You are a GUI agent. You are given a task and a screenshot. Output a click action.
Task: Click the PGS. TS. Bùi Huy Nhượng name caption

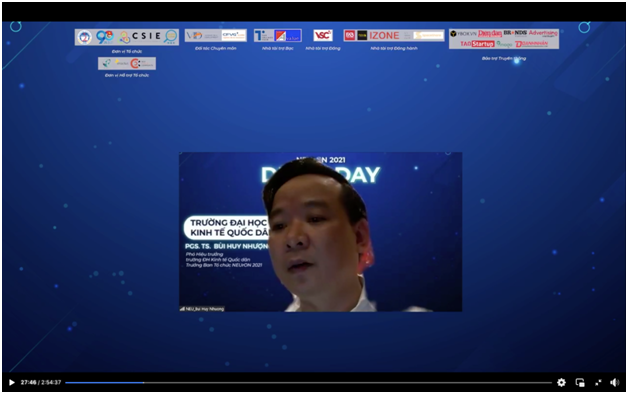(227, 246)
